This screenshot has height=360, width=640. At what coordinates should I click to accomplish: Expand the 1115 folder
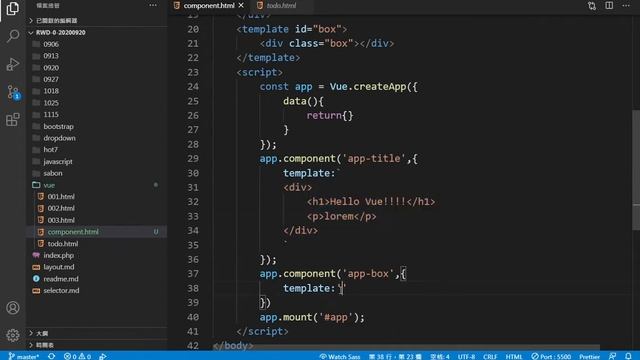click(x=97, y=114)
